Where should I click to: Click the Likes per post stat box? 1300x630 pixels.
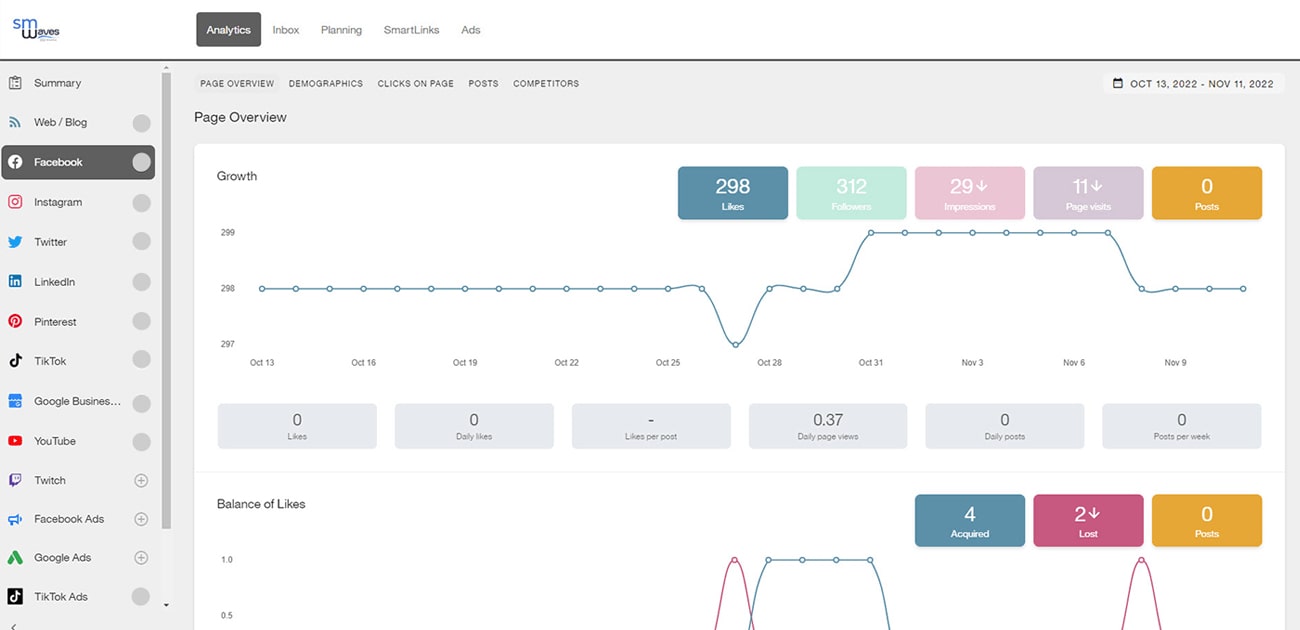[651, 426]
